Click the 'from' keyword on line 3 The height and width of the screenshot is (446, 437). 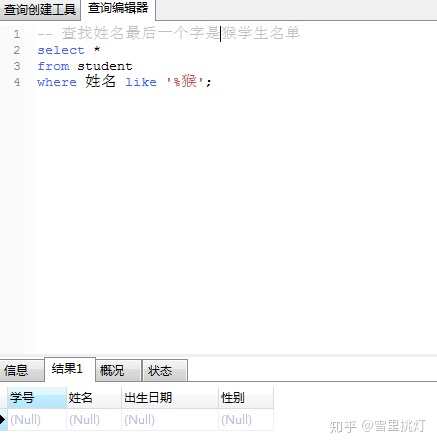(53, 66)
